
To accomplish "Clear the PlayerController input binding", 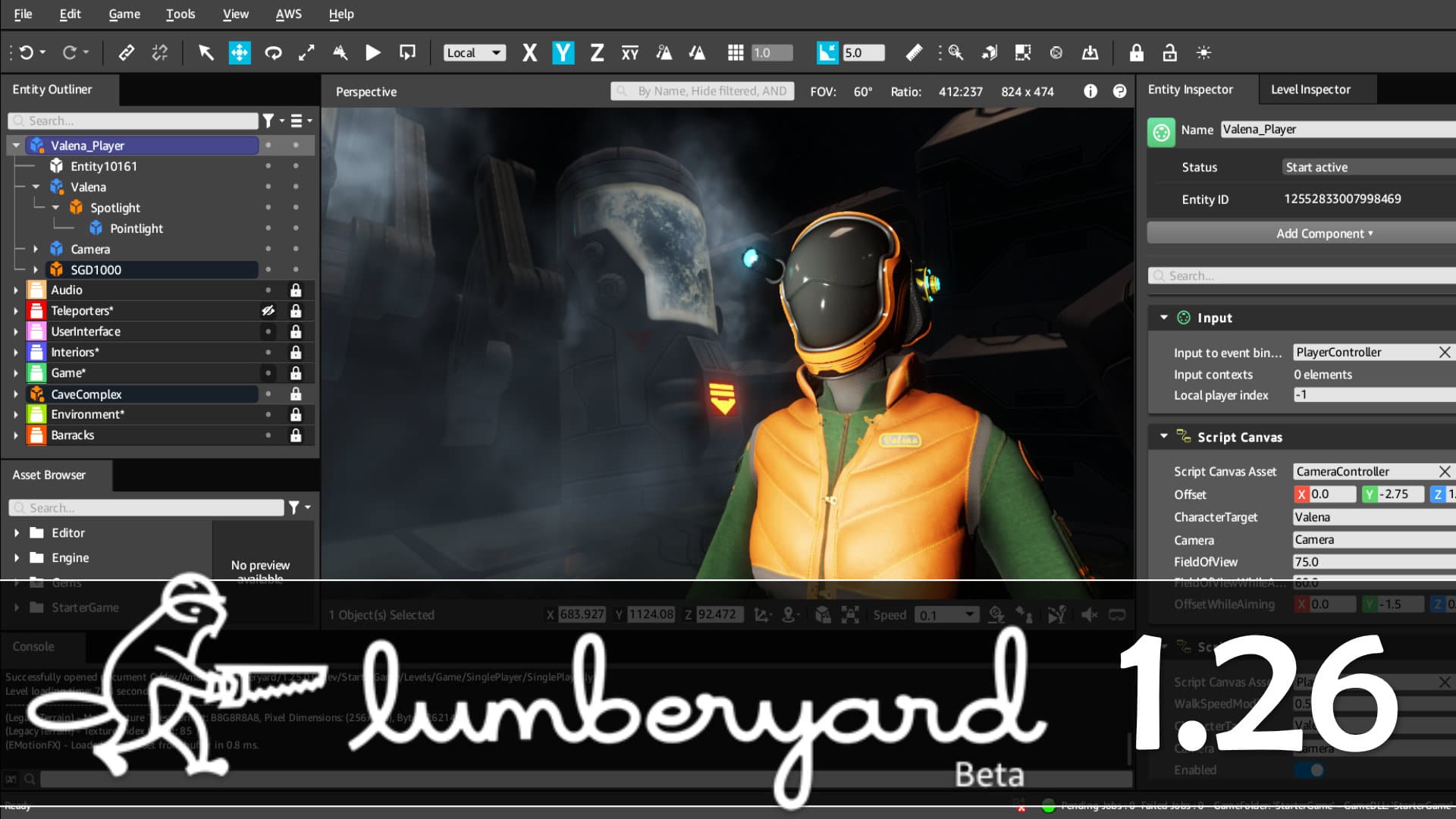I will 1445,352.
